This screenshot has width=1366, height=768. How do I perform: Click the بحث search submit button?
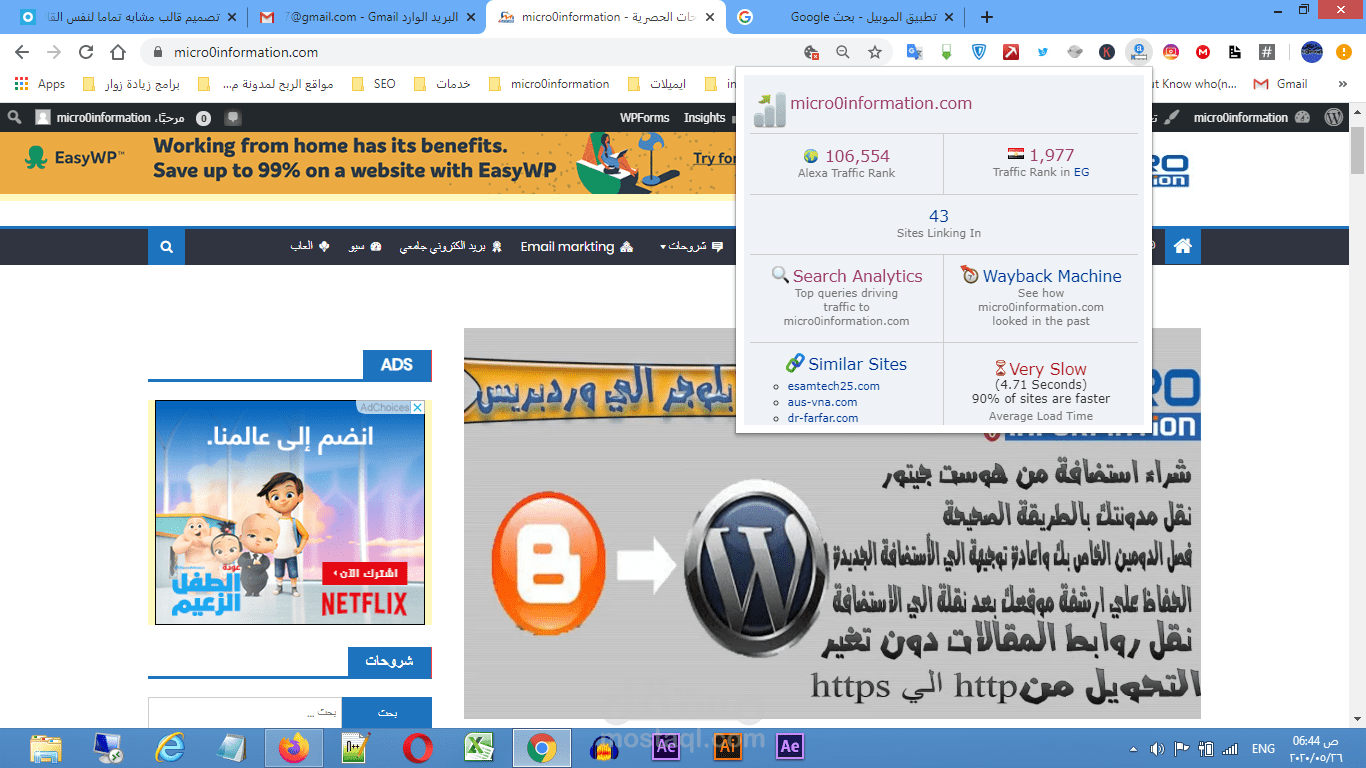(x=386, y=713)
